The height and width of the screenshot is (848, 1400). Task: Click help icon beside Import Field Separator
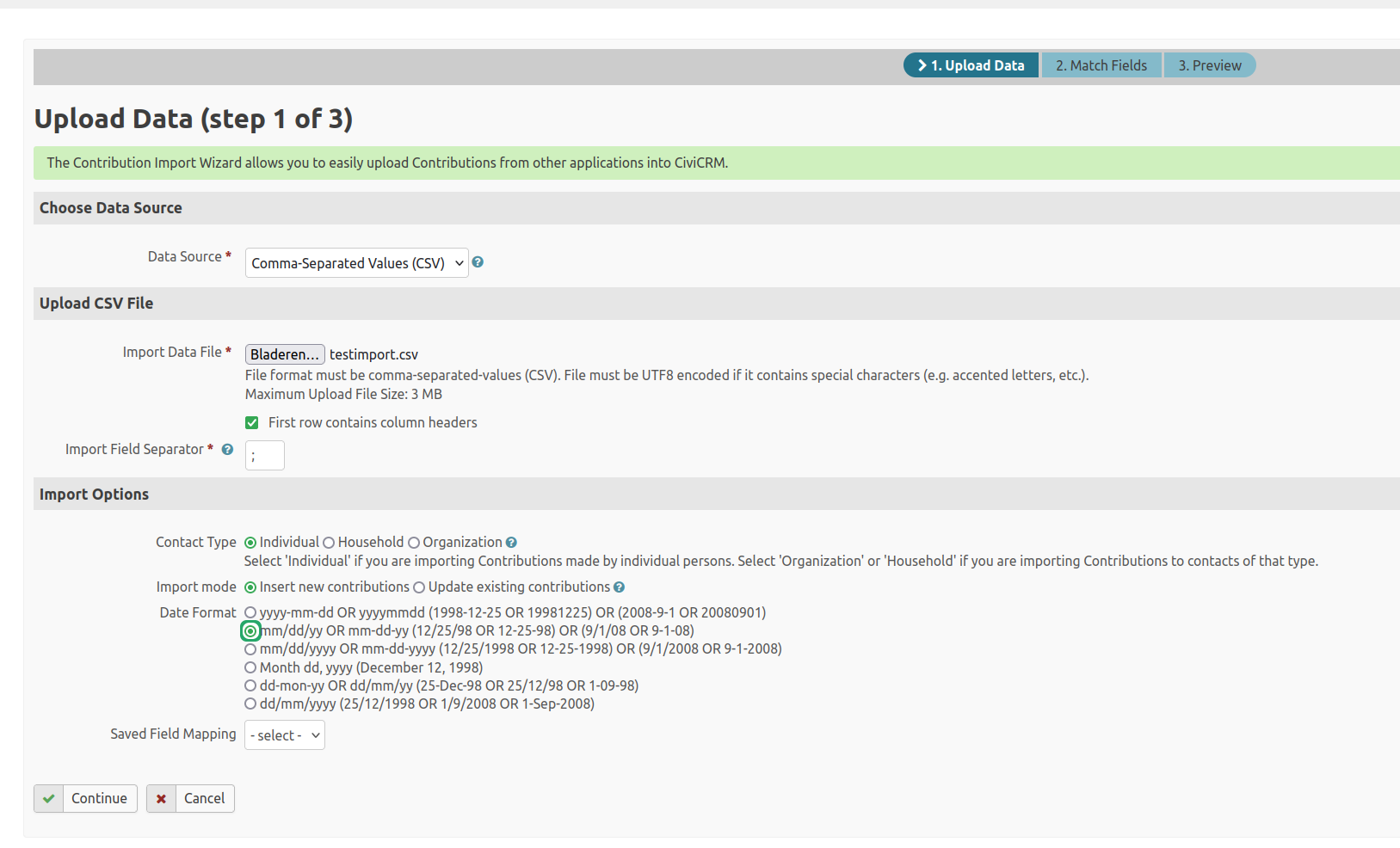(227, 450)
